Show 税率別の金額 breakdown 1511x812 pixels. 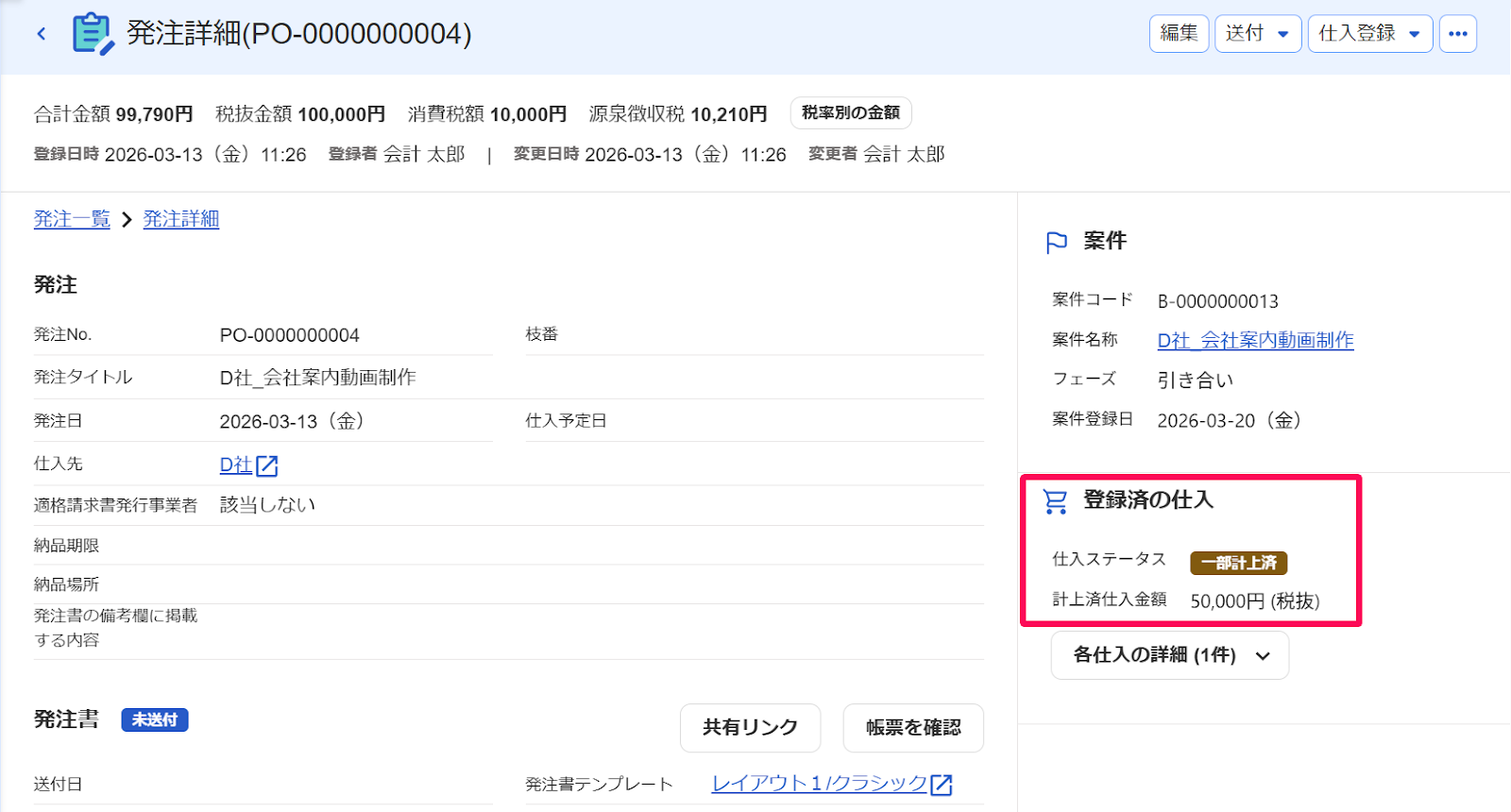[851, 112]
